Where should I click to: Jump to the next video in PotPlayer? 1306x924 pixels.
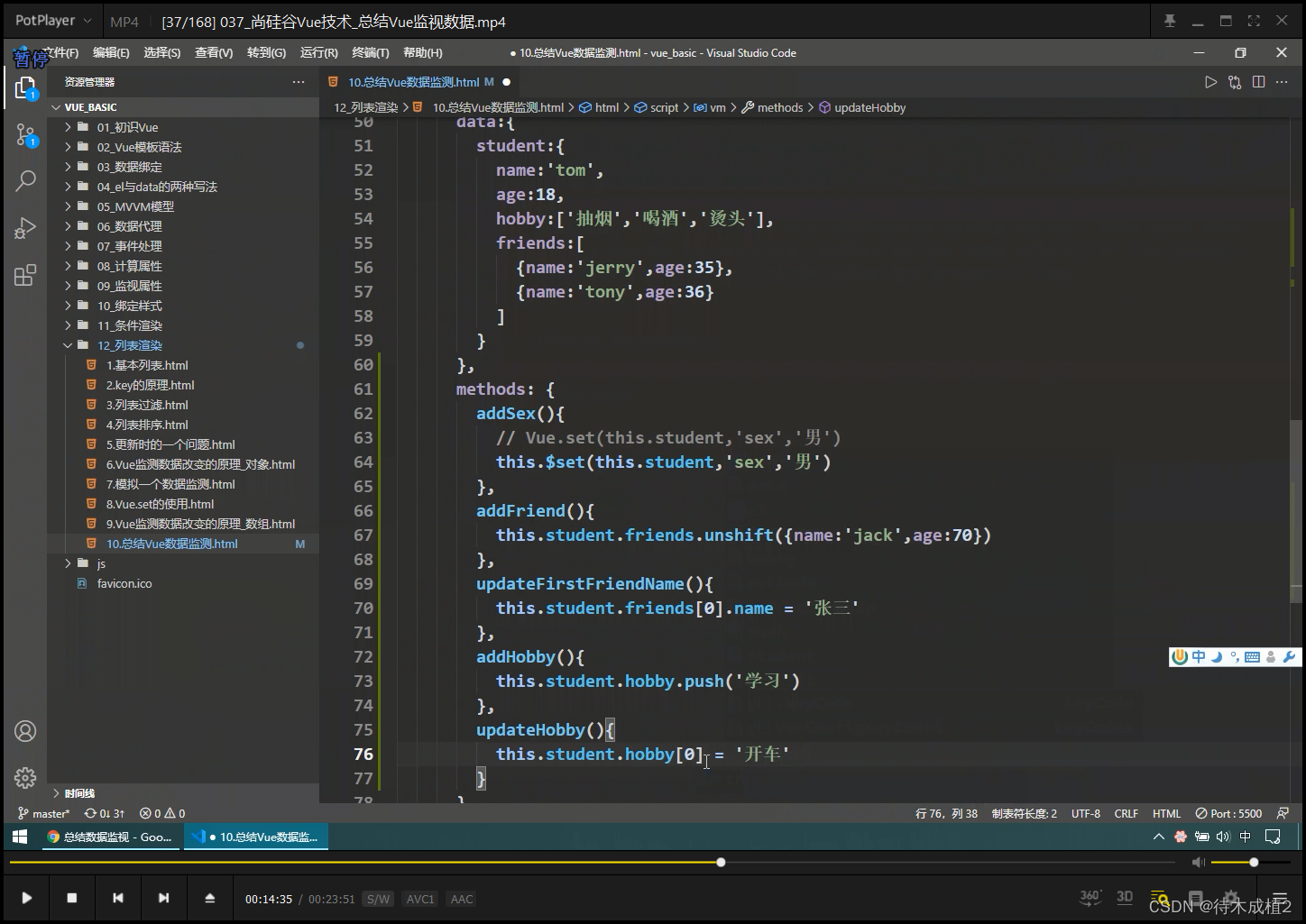point(163,898)
